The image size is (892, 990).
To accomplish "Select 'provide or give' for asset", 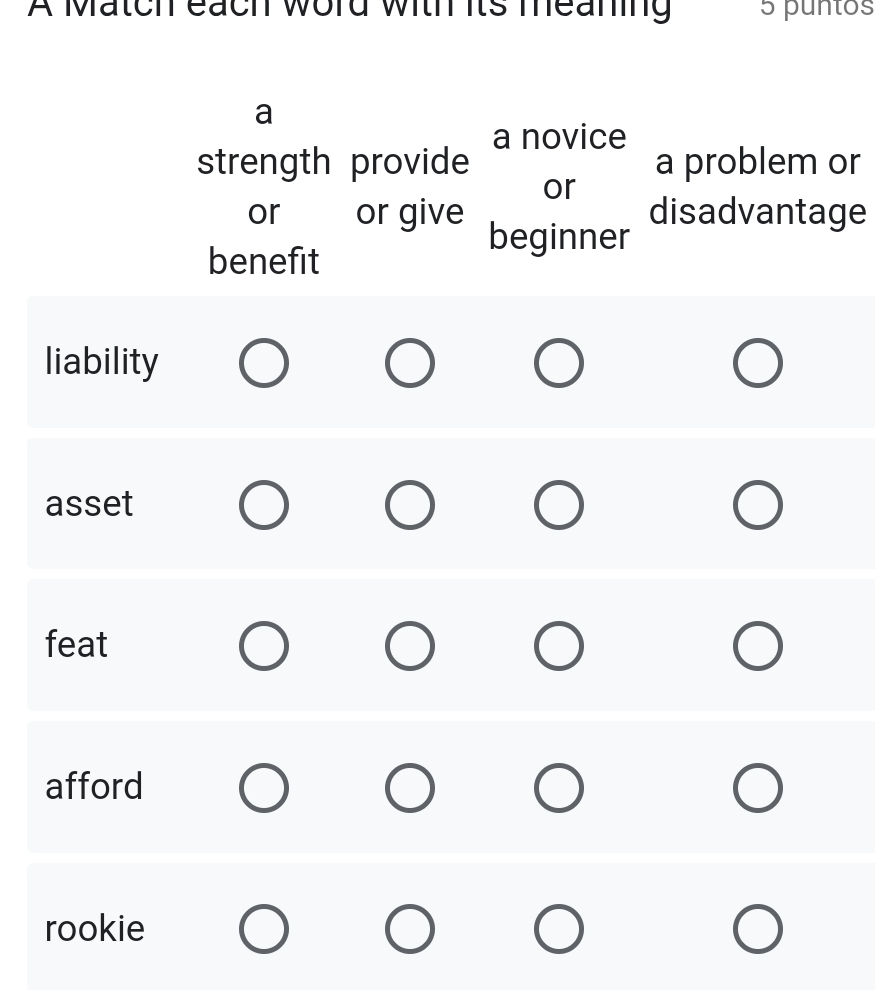I will (410, 504).
